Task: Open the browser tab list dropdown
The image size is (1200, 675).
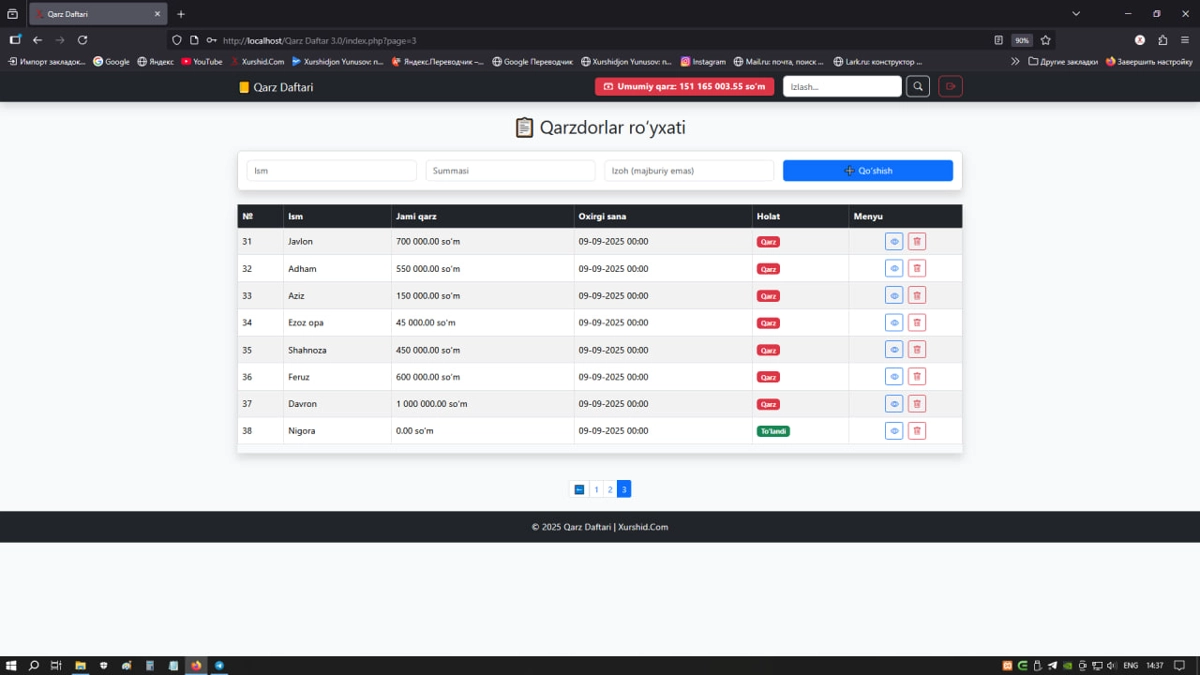Action: click(x=1076, y=14)
